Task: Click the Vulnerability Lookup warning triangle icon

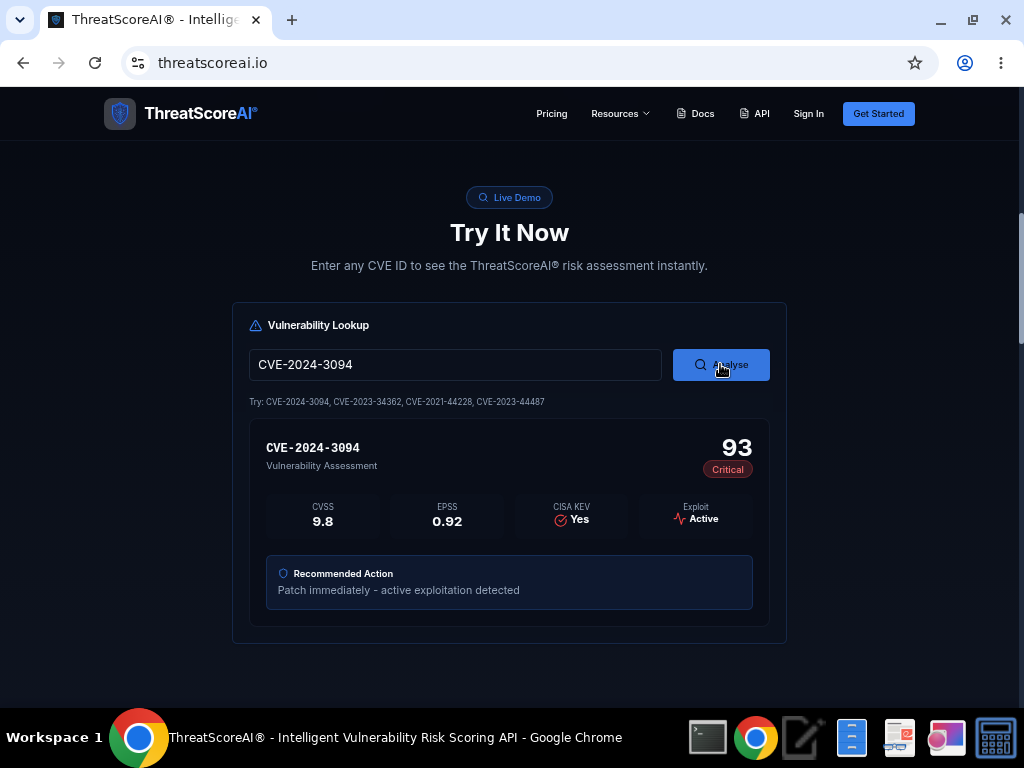Action: coord(255,325)
